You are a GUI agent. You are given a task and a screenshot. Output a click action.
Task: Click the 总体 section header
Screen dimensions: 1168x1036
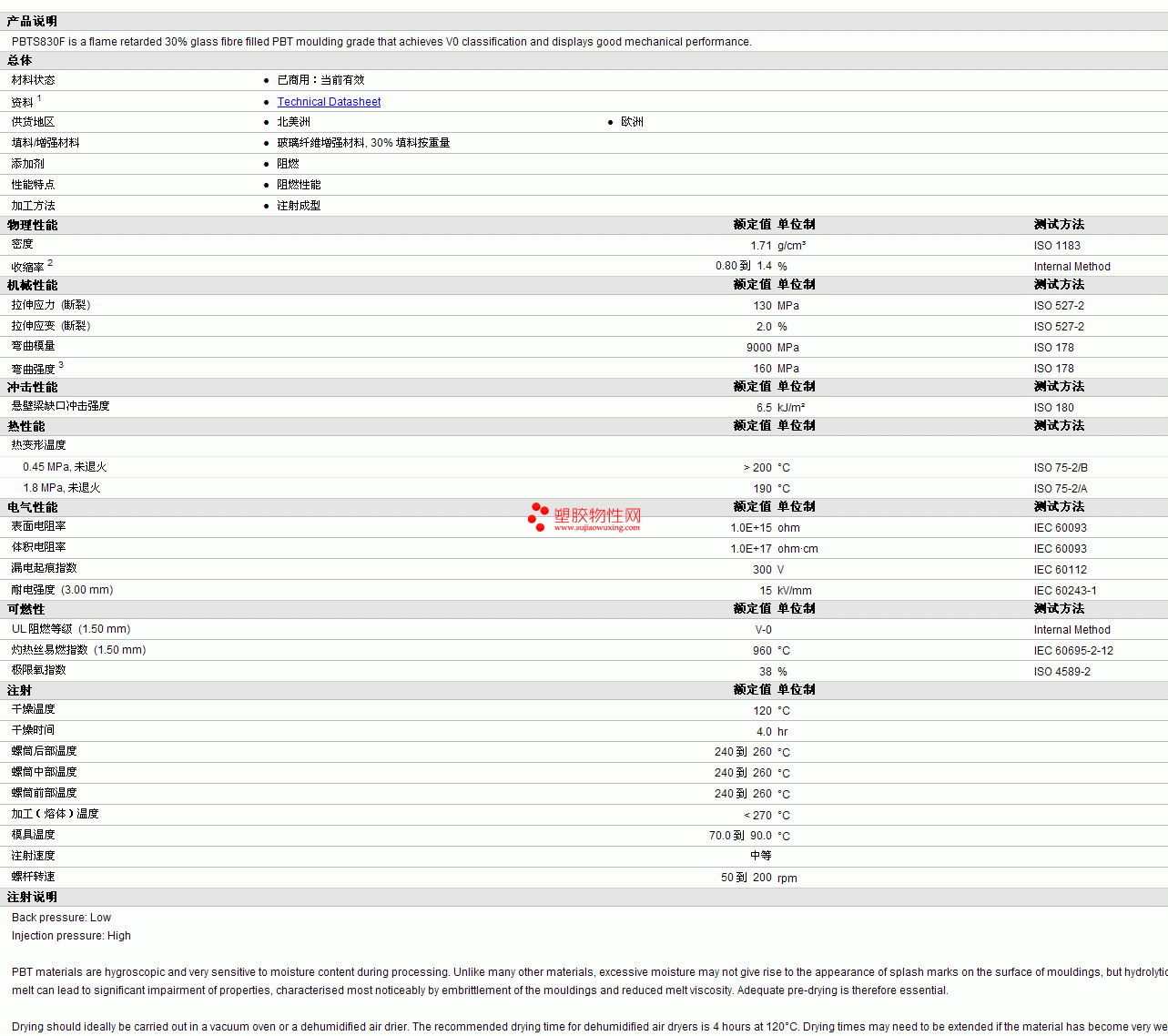click(19, 60)
